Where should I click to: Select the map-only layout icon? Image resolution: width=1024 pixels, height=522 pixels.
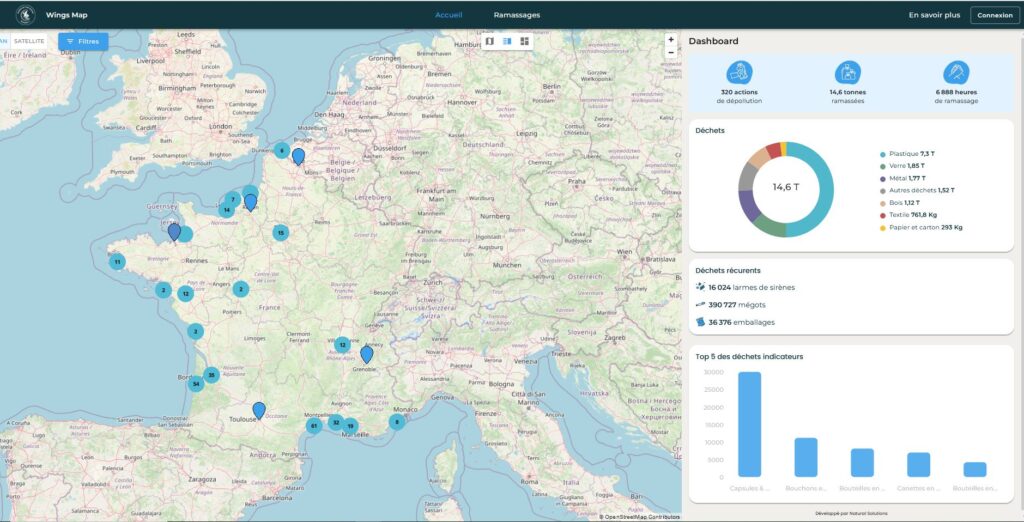coord(490,41)
